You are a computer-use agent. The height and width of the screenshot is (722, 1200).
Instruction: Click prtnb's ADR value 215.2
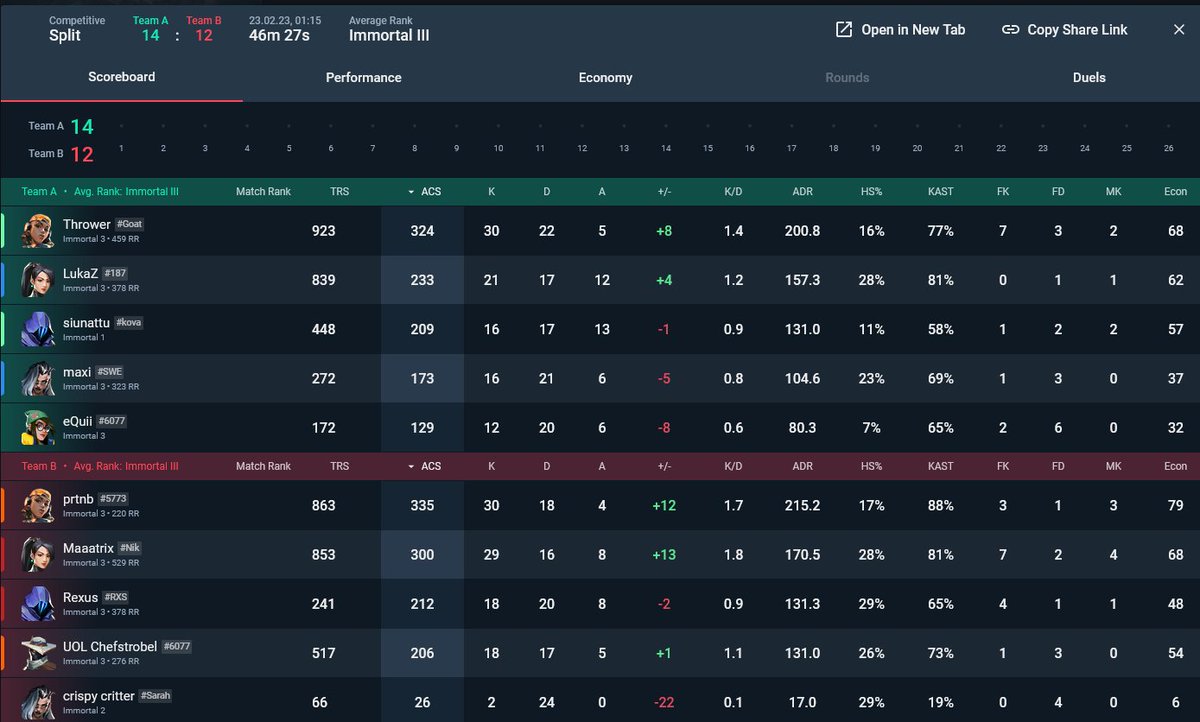802,506
